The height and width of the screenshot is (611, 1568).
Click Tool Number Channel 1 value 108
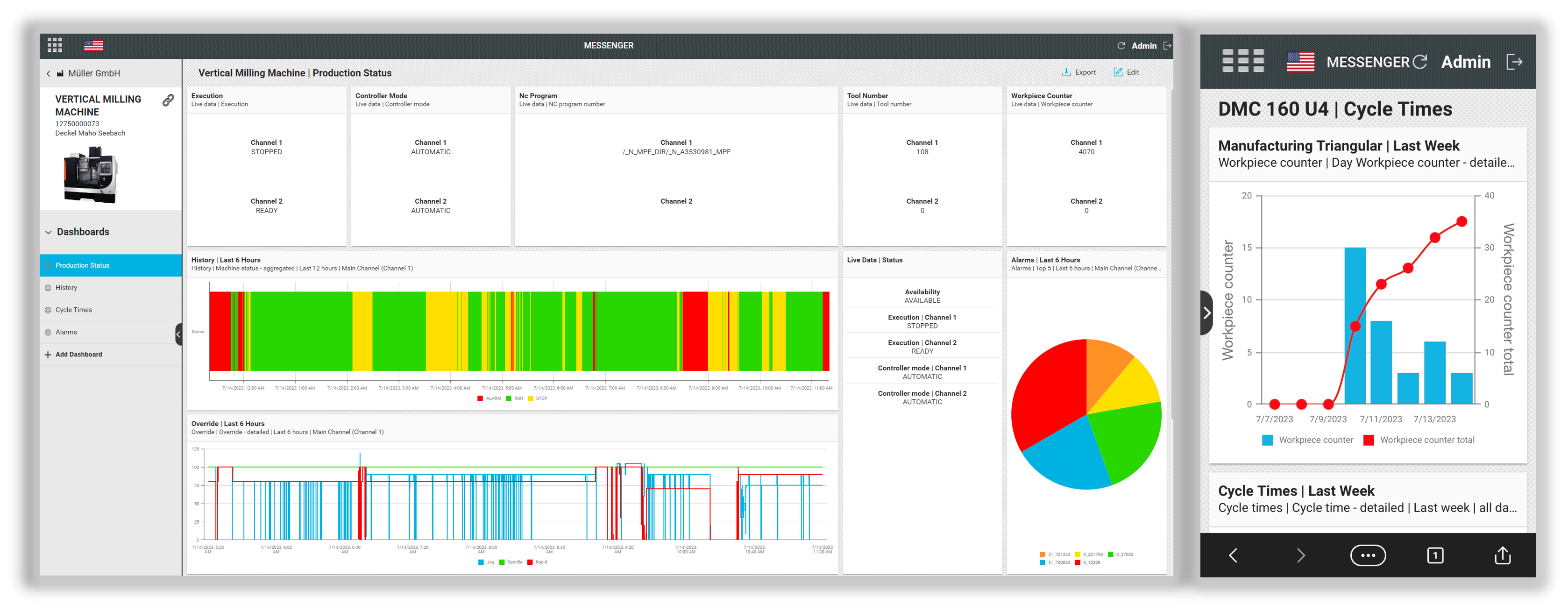(922, 152)
